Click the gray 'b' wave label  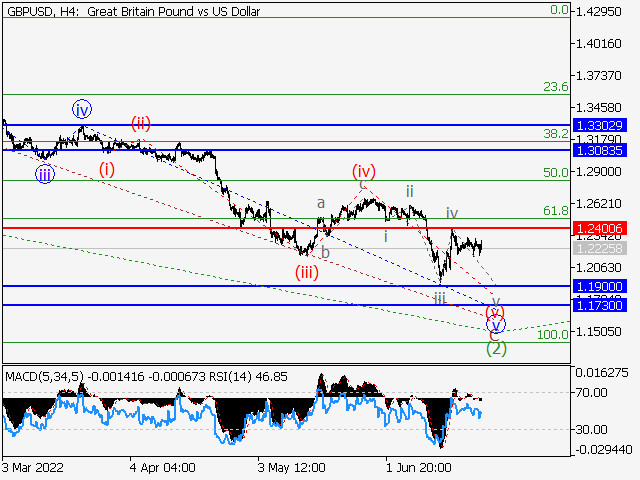[325, 252]
